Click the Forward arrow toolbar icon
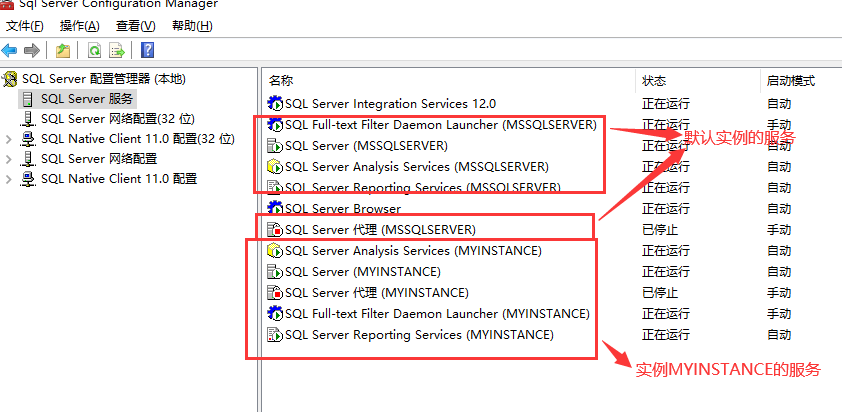This screenshot has width=842, height=412. click(32, 50)
